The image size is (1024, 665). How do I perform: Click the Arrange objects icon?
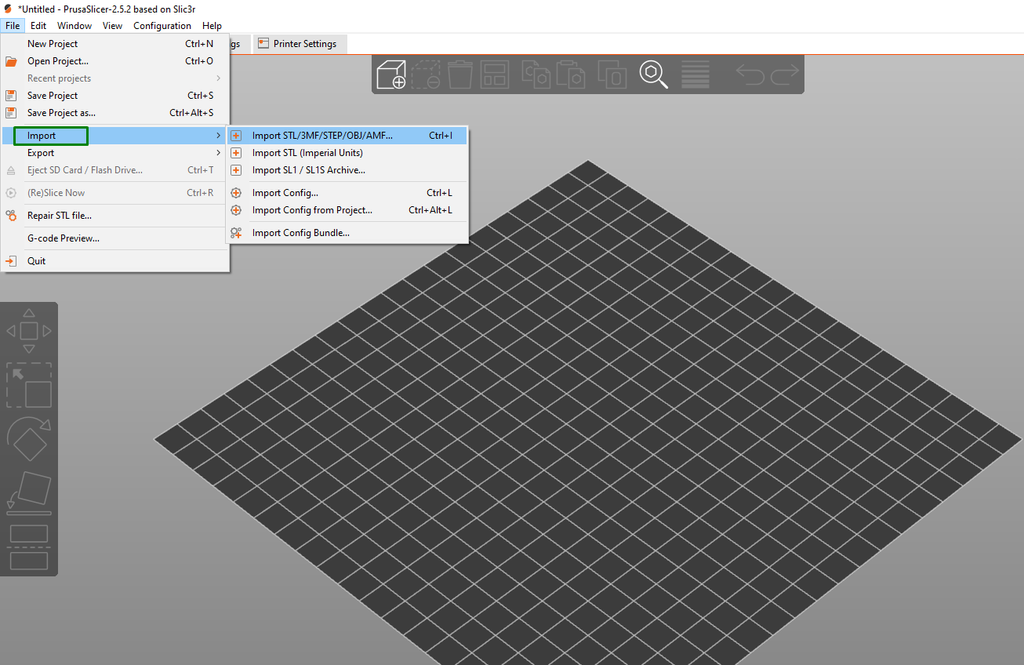(494, 75)
